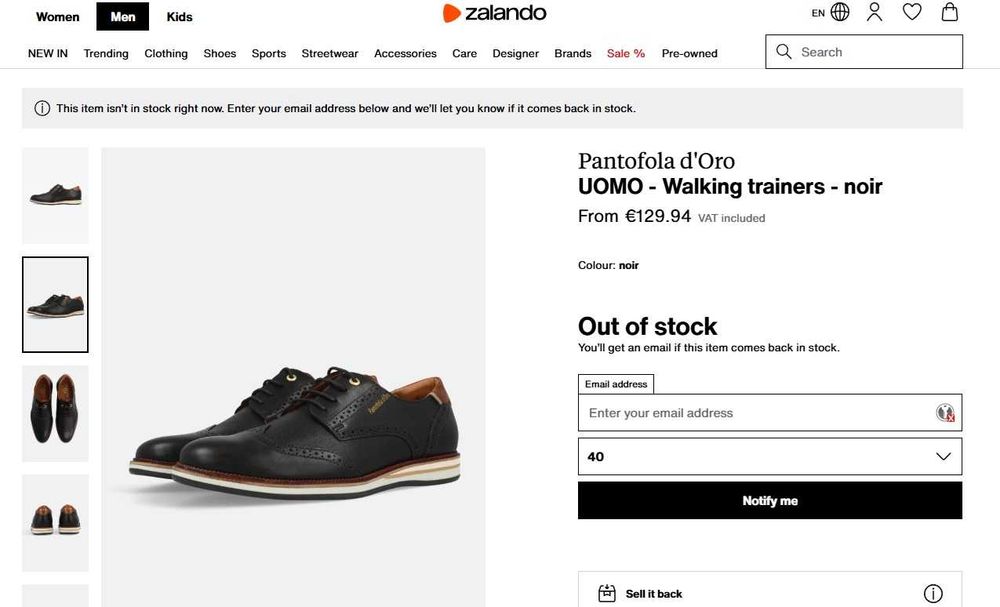The height and width of the screenshot is (607, 1000).
Task: Click the search magnifier icon
Action: [784, 52]
